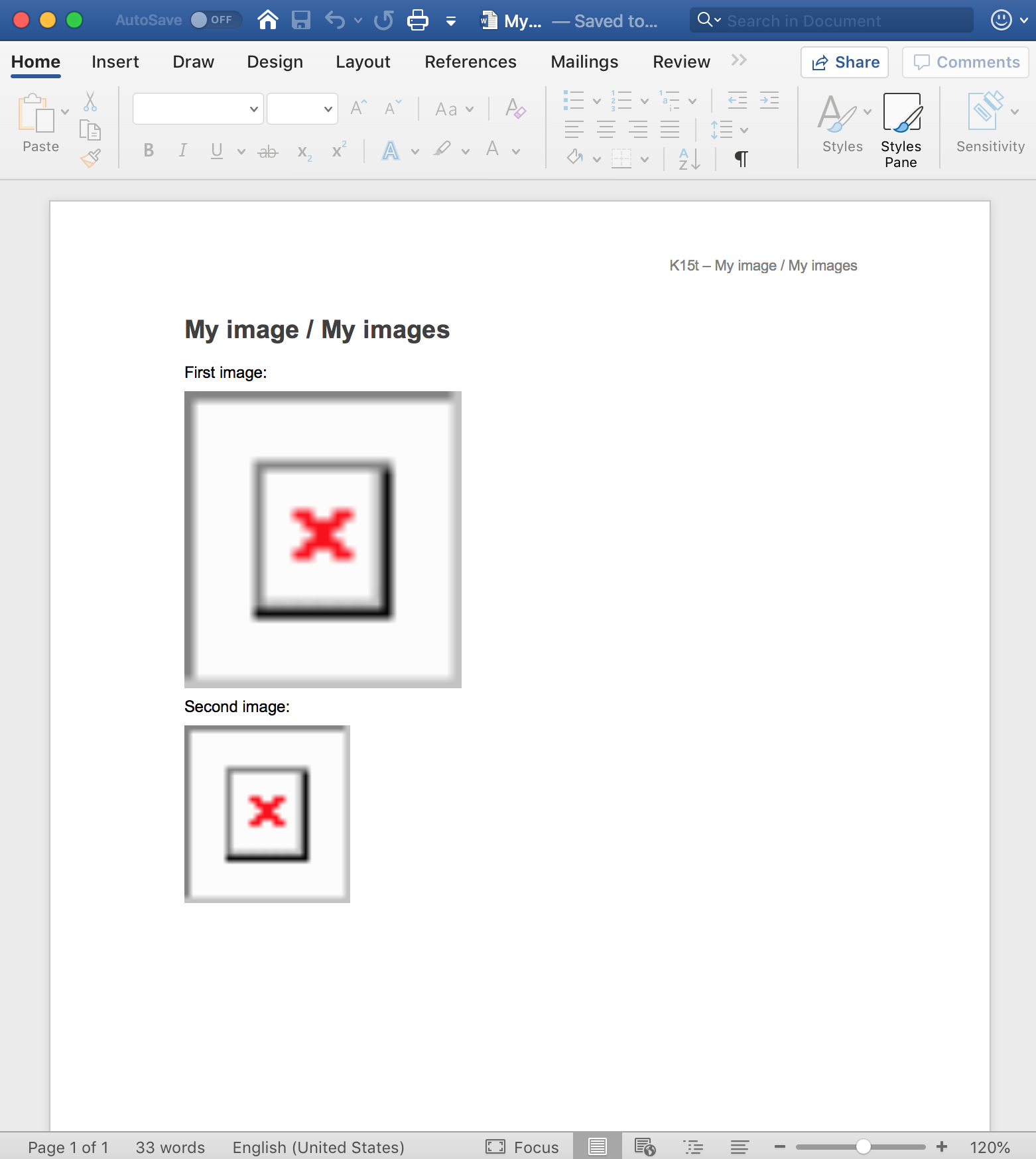This screenshot has width=1036, height=1159.
Task: Click the Home icon in title bar
Action: pyautogui.click(x=267, y=21)
